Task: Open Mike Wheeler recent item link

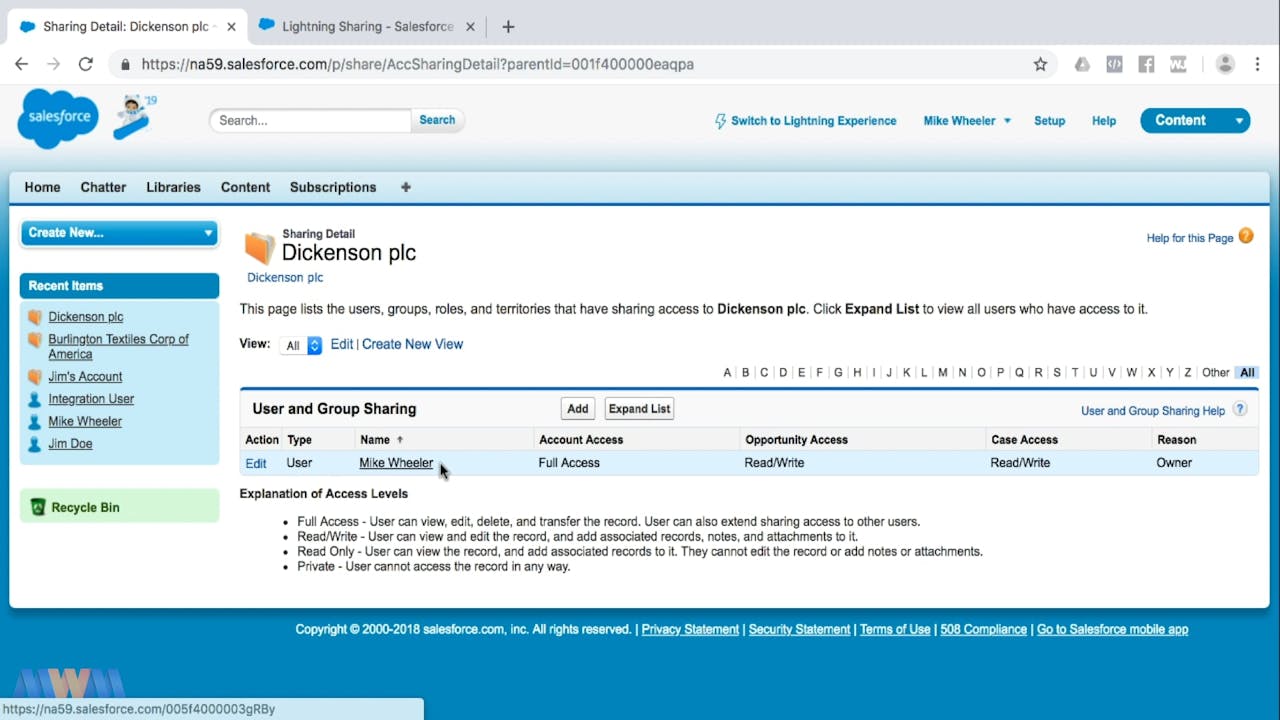Action: tap(85, 422)
